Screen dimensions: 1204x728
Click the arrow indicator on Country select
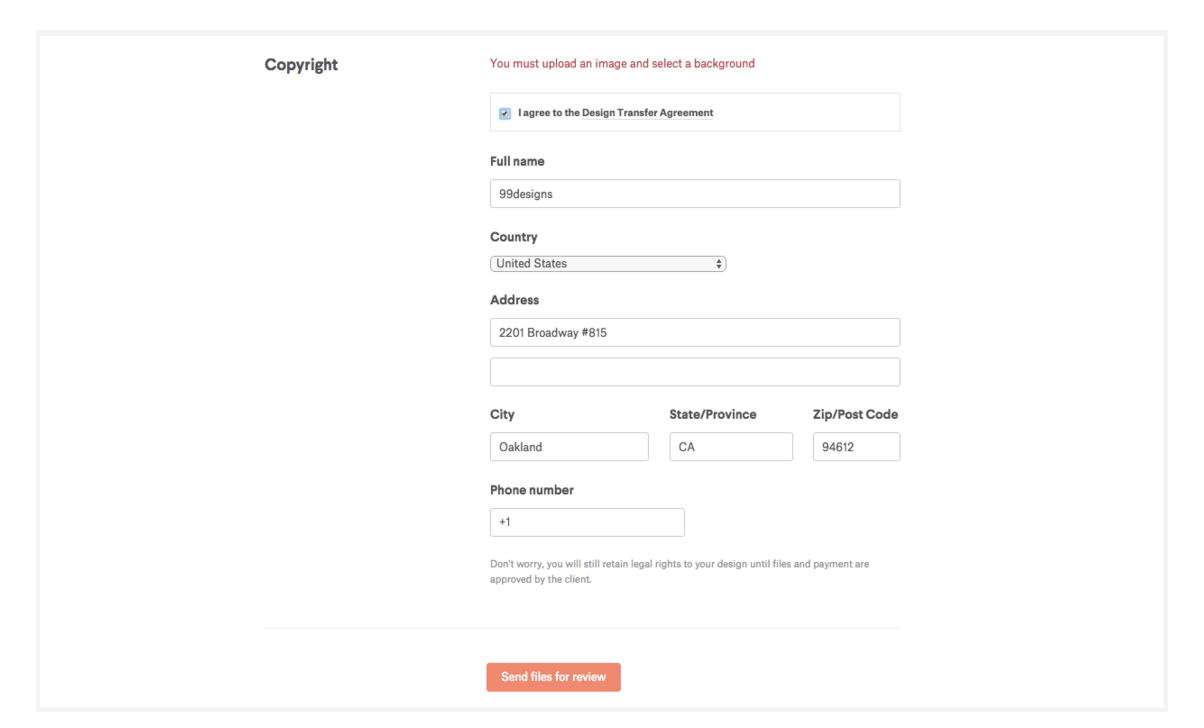point(719,264)
